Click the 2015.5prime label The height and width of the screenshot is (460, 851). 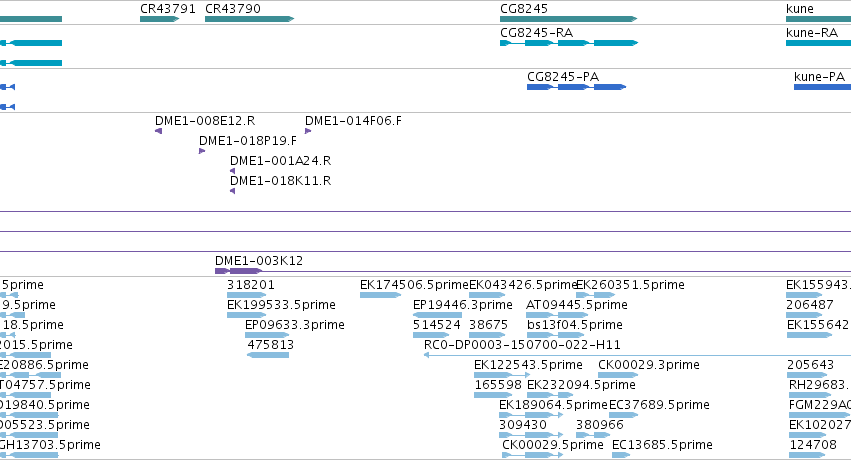[x=36, y=345]
